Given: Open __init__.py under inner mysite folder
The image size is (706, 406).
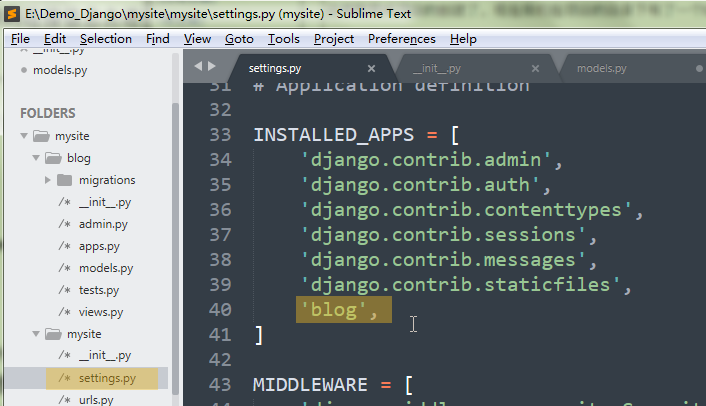Looking at the screenshot, I should pyautogui.click(x=105, y=356).
